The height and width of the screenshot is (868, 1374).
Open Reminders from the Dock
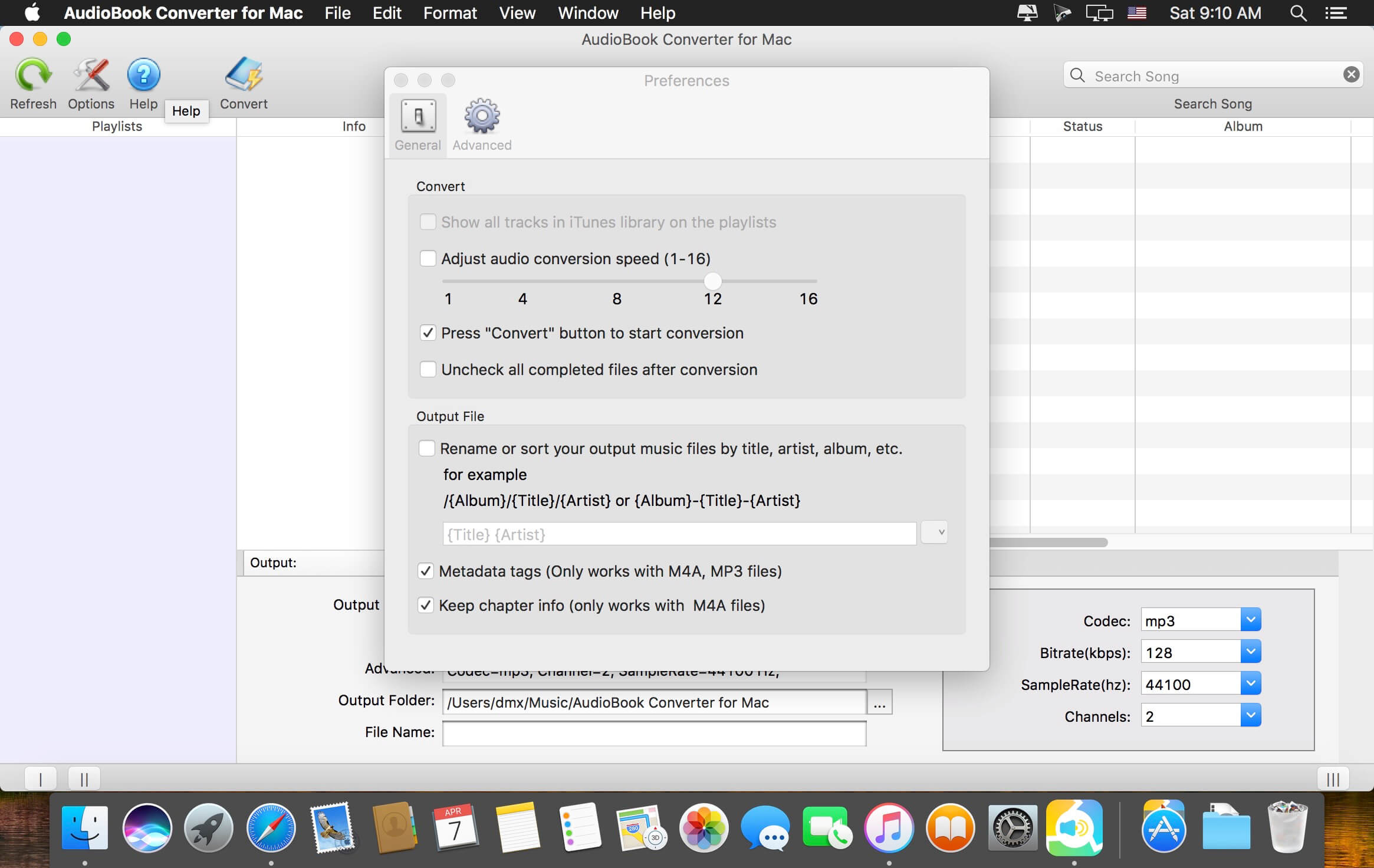point(580,827)
